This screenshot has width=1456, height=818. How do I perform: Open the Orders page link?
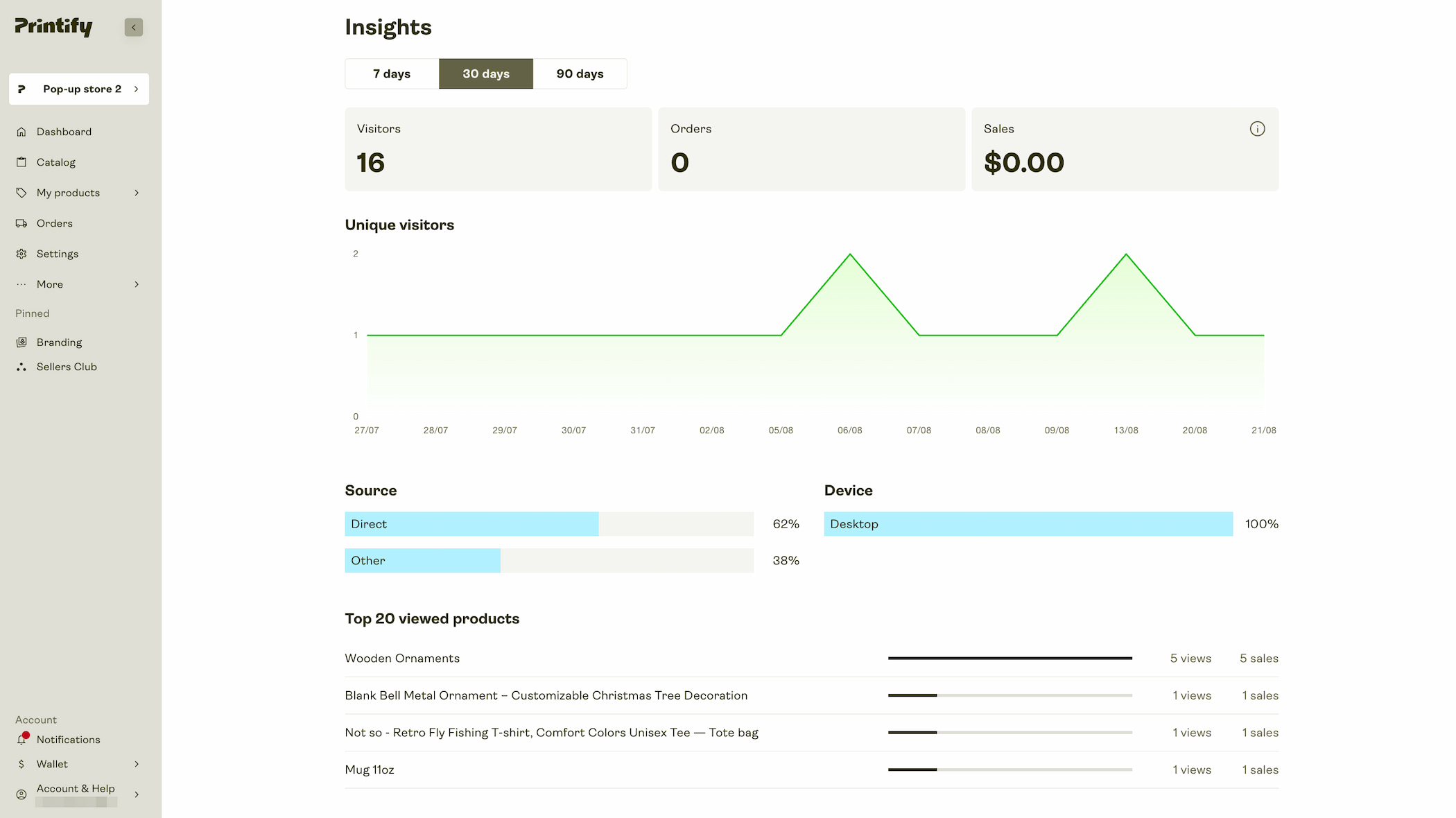[x=55, y=223]
